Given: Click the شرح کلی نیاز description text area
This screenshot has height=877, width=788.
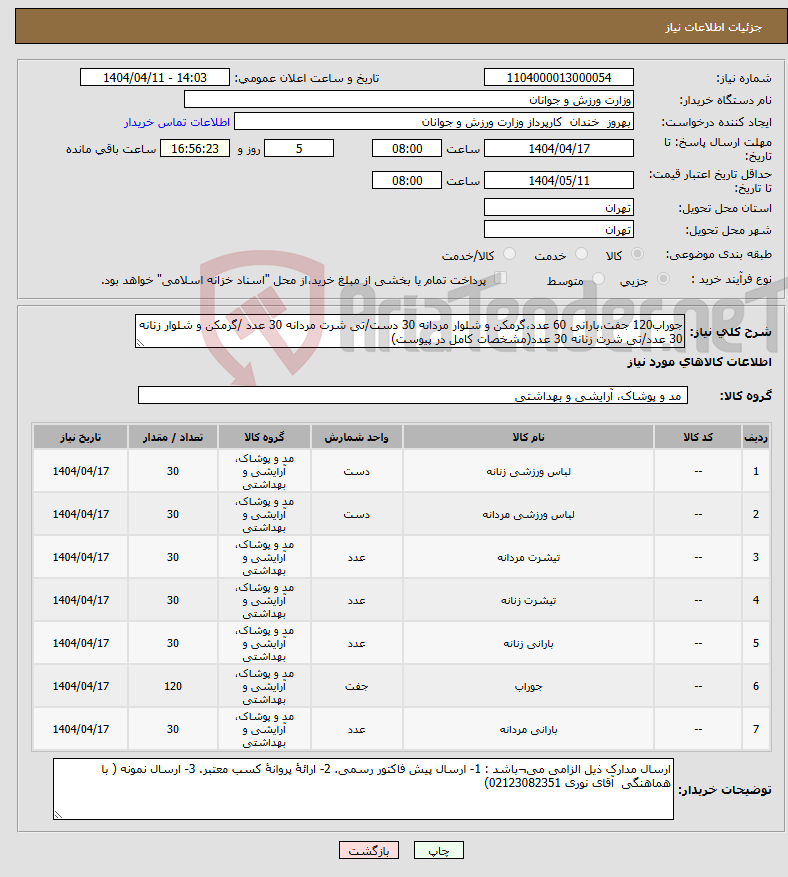Looking at the screenshot, I should [x=410, y=331].
